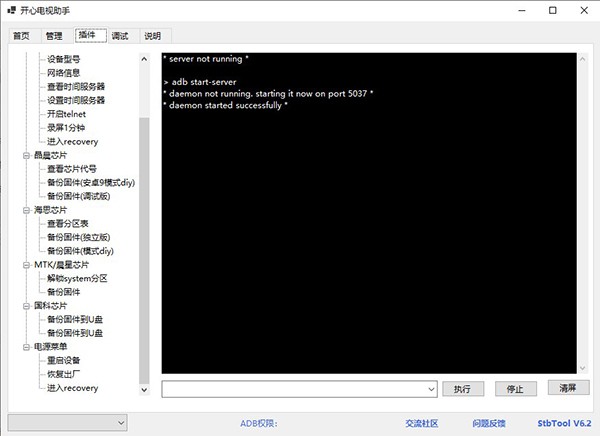Open the 调试 tab

coord(120,36)
